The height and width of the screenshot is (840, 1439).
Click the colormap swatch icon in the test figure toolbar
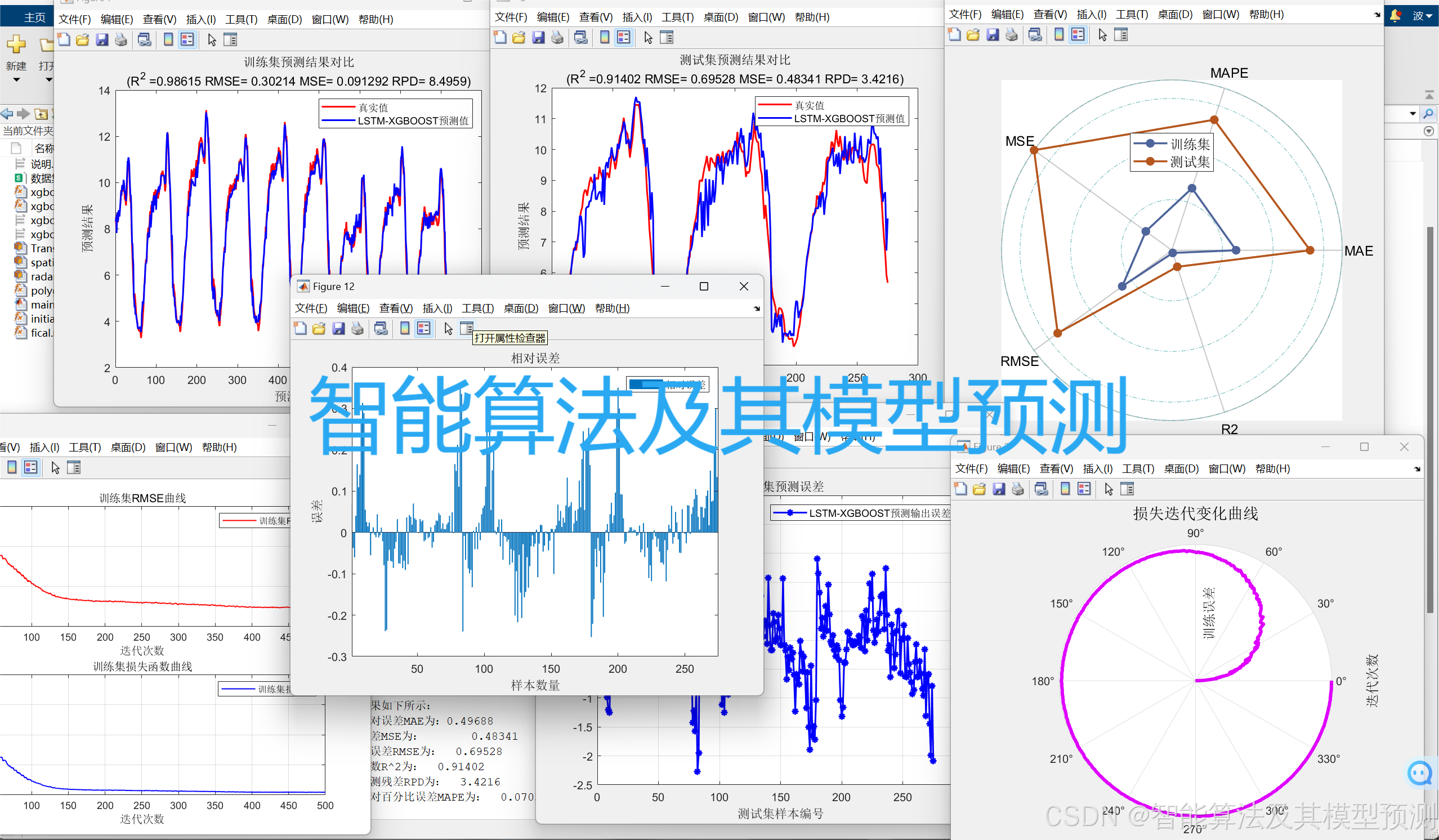click(x=604, y=37)
